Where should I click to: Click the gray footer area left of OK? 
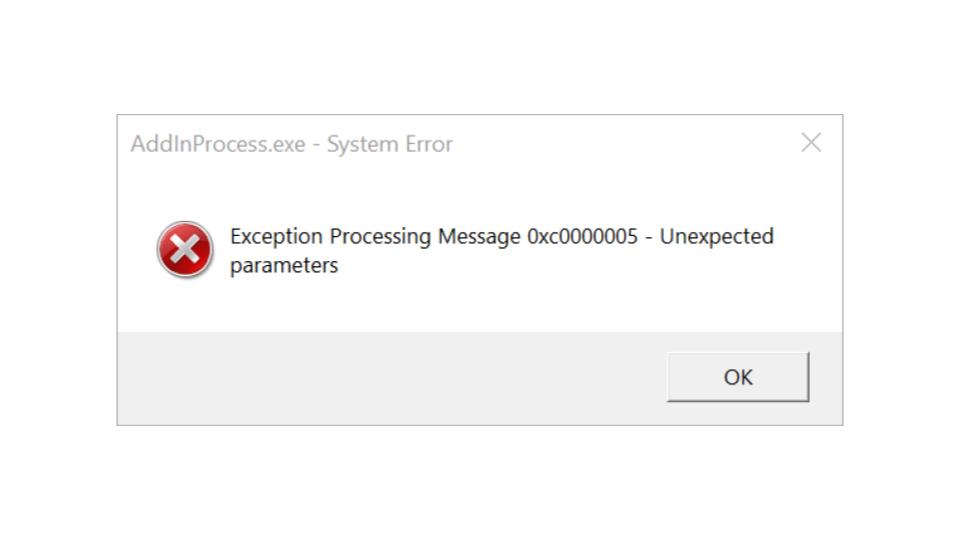392,378
